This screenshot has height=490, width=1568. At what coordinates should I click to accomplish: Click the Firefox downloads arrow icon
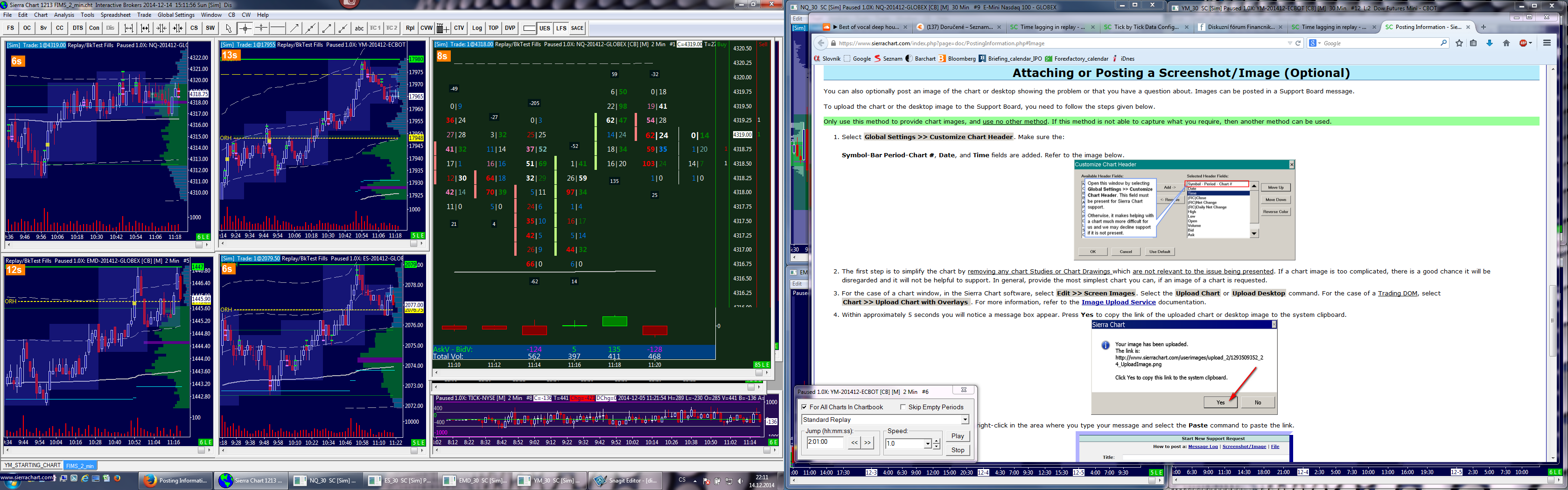pos(1490,43)
